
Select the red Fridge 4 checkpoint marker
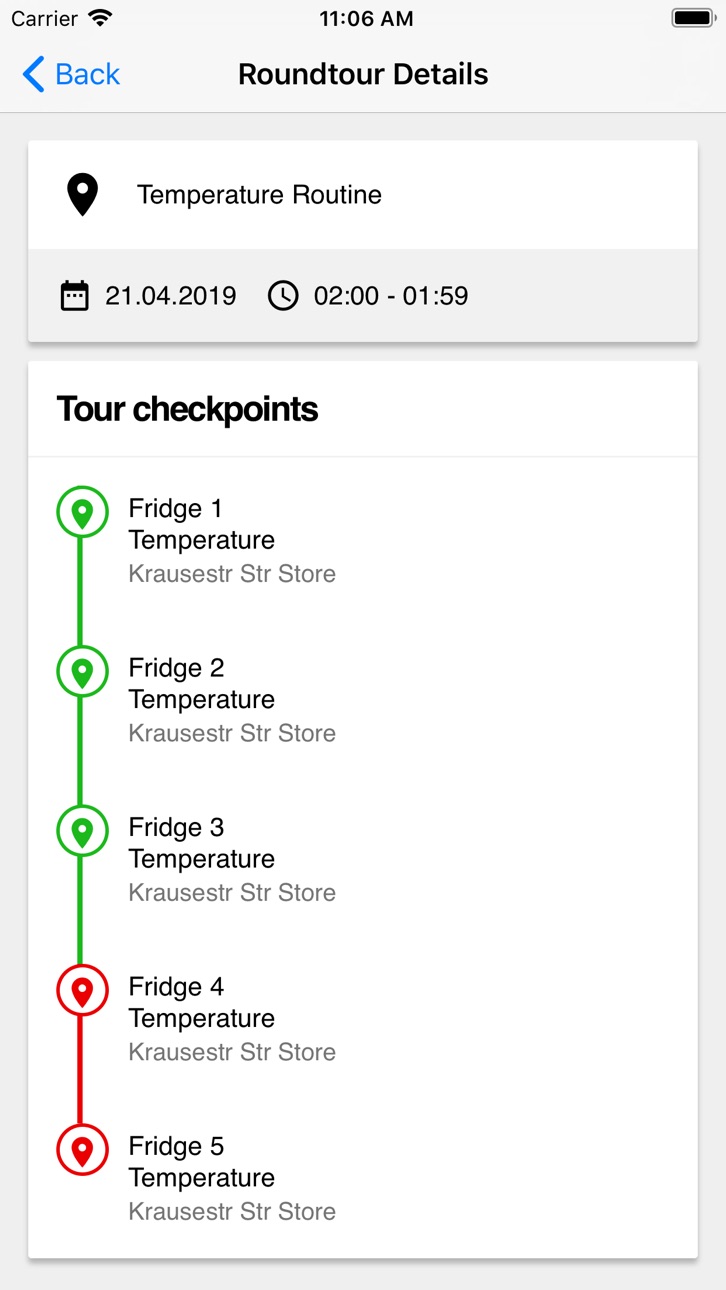(82, 990)
